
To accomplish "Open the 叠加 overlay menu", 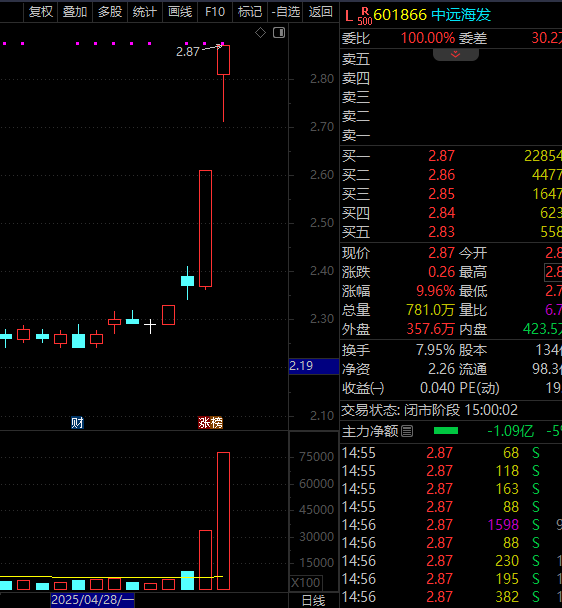I will click(x=75, y=12).
